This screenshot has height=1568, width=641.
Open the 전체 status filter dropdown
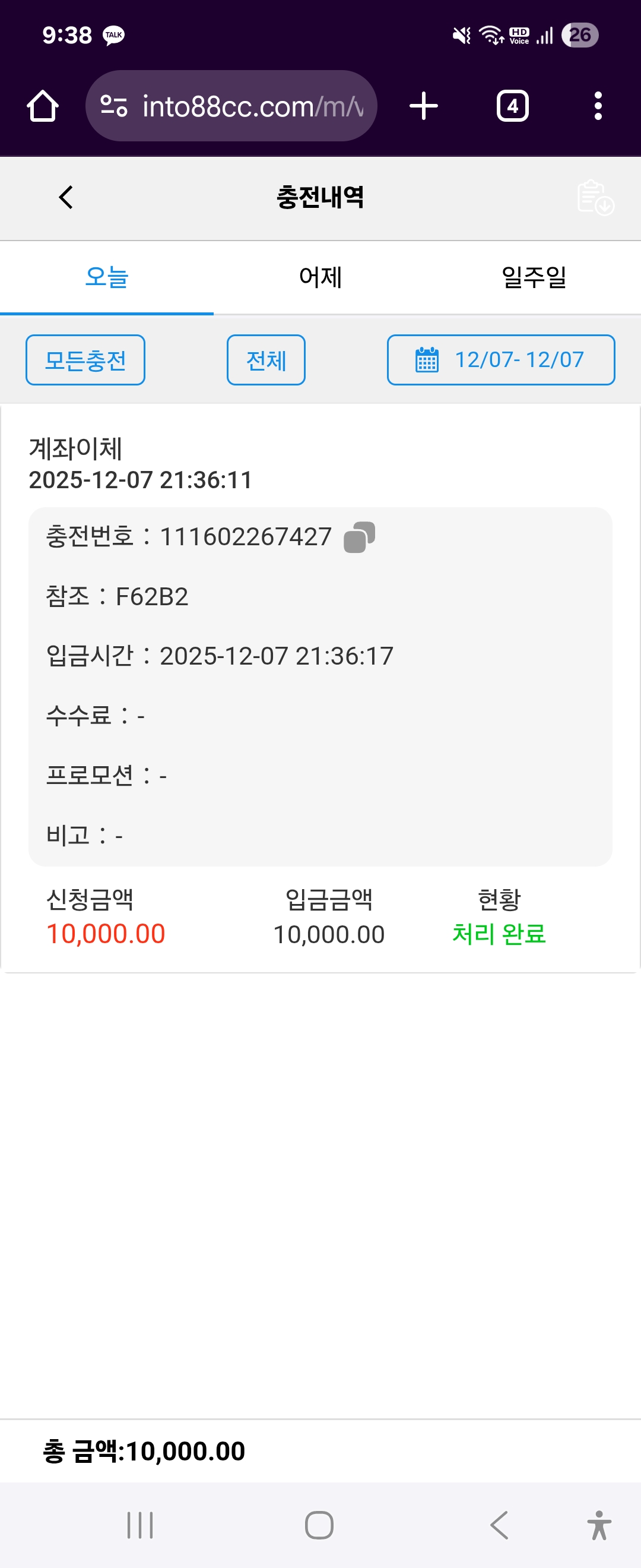(x=266, y=360)
